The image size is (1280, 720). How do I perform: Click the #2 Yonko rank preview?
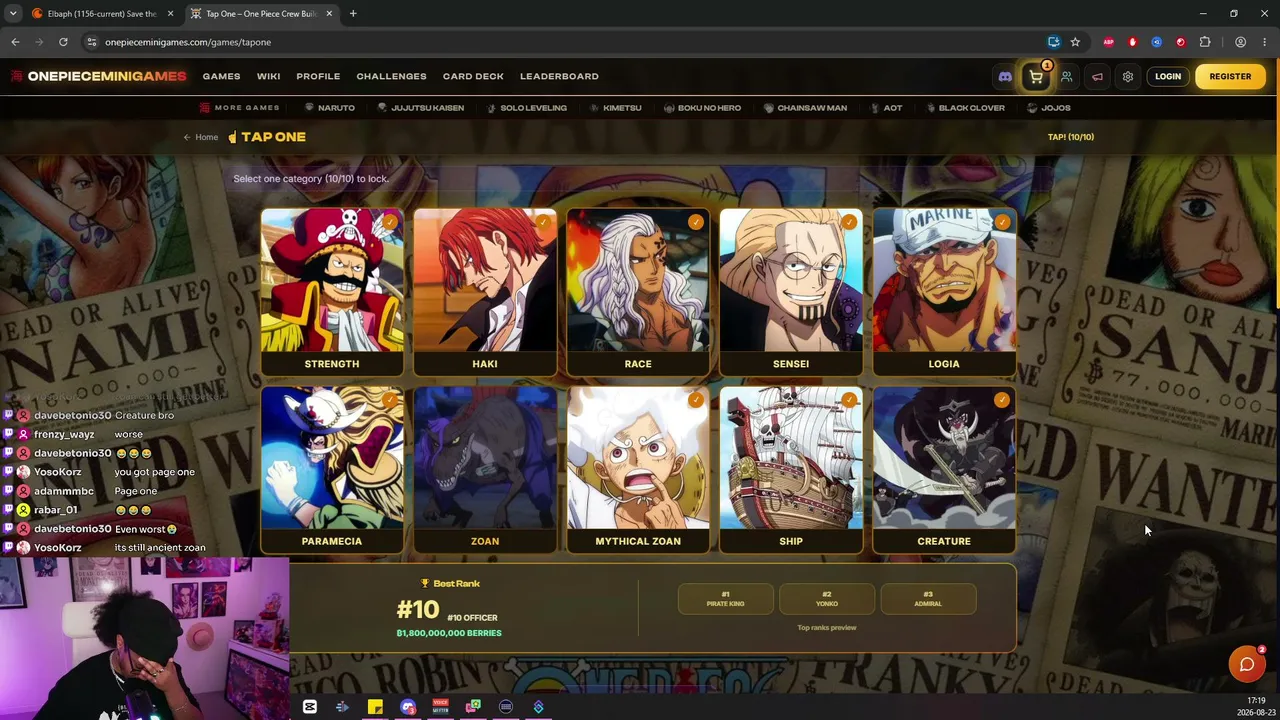click(827, 599)
